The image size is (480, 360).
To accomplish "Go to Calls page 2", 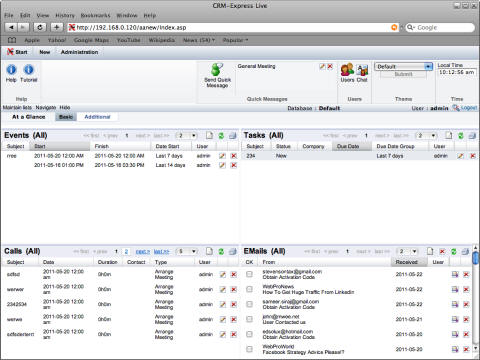I will coord(126,251).
